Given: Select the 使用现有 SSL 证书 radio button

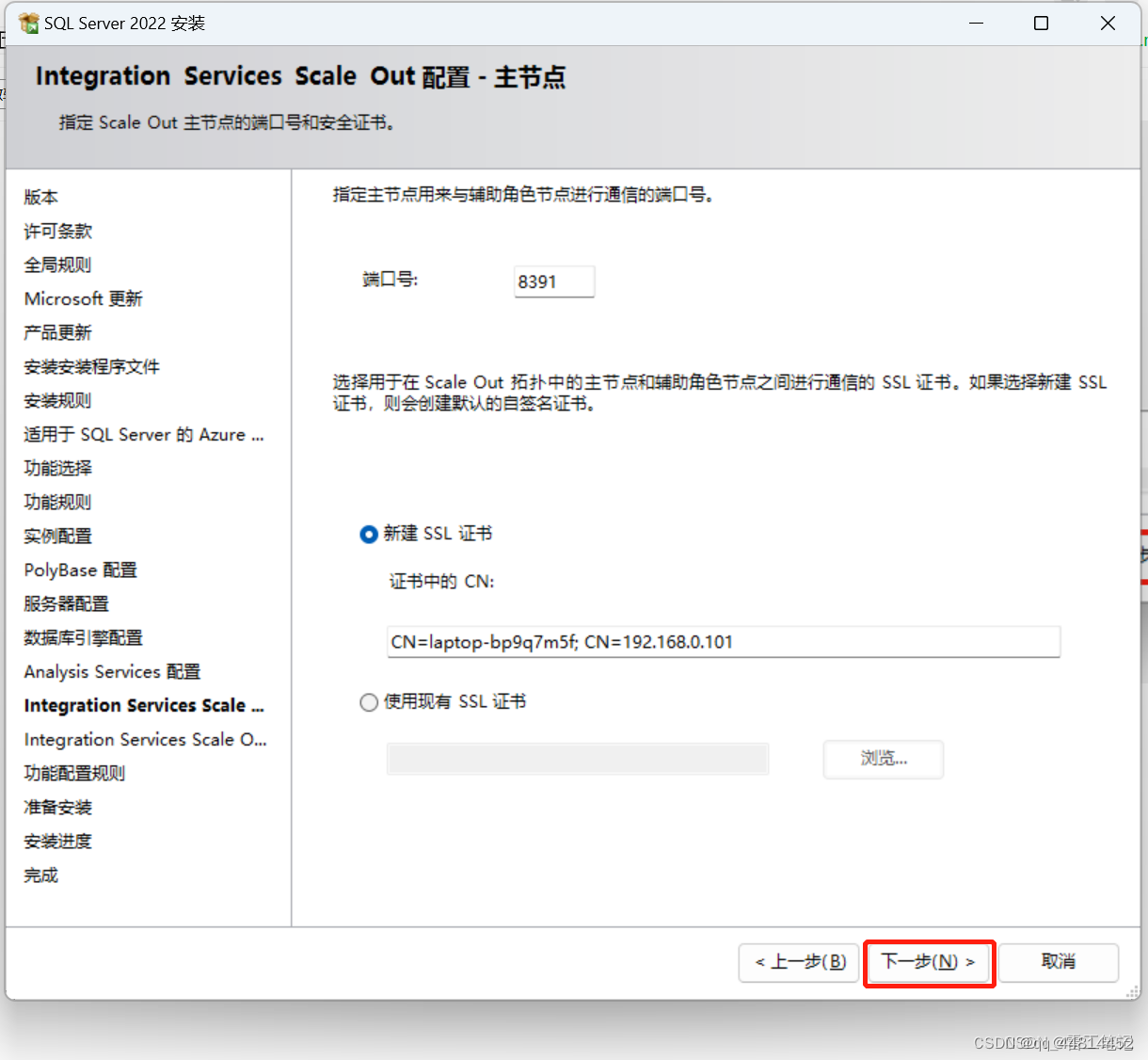Looking at the screenshot, I should (x=369, y=702).
